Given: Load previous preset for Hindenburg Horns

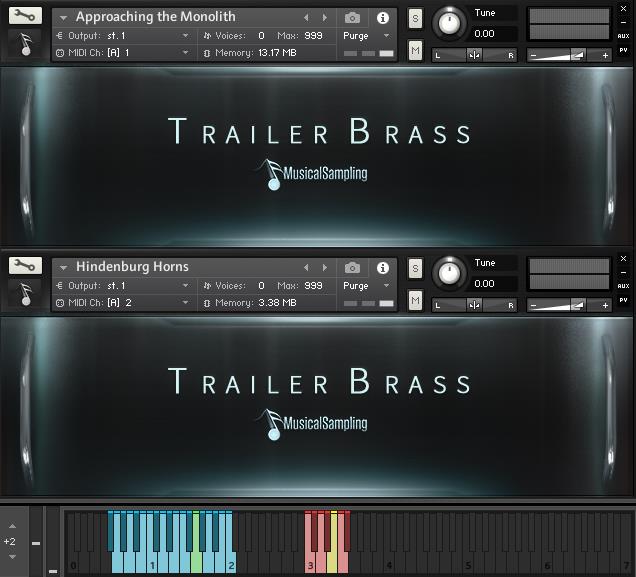Looking at the screenshot, I should point(306,268).
